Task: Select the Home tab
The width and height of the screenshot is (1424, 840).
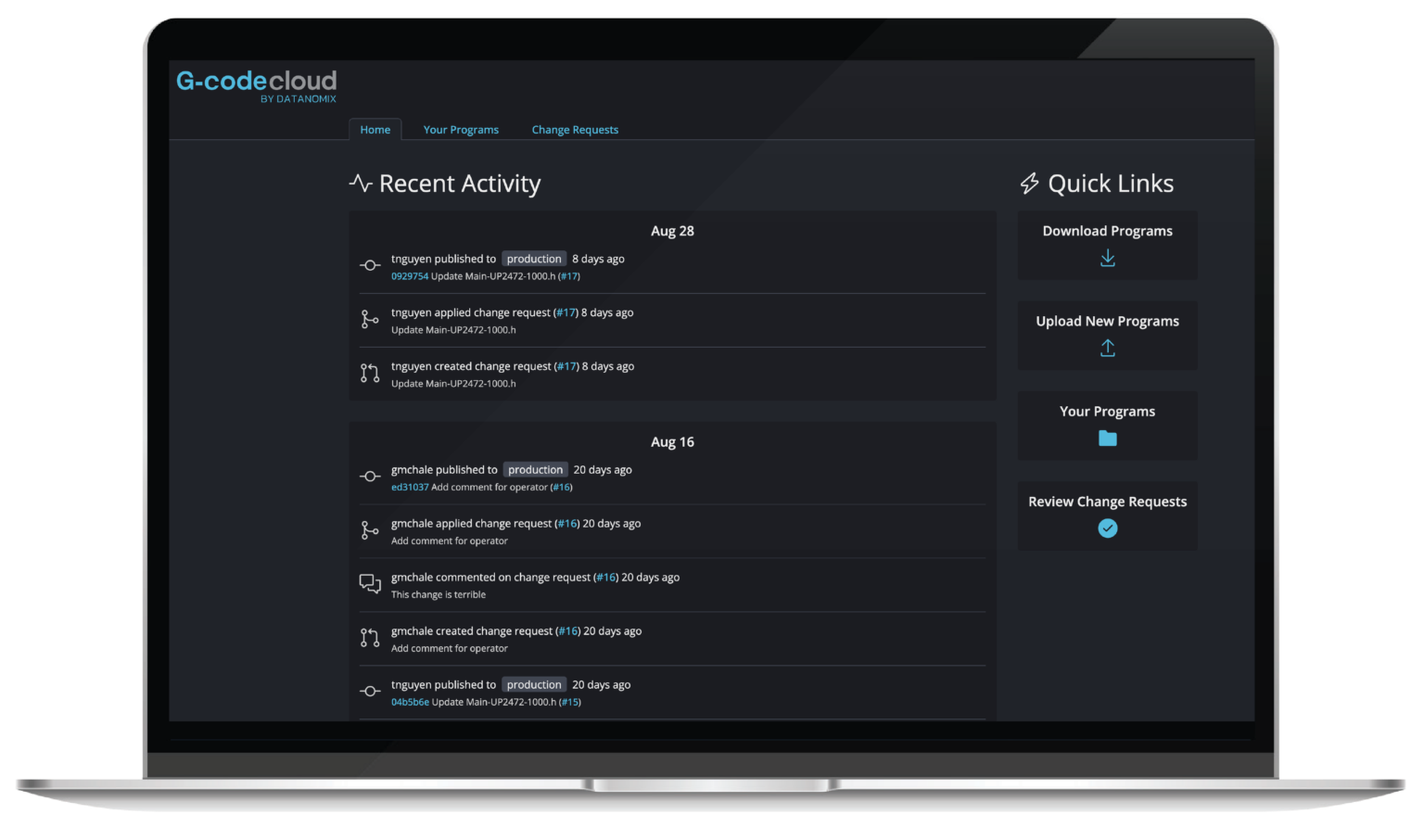Action: [375, 130]
